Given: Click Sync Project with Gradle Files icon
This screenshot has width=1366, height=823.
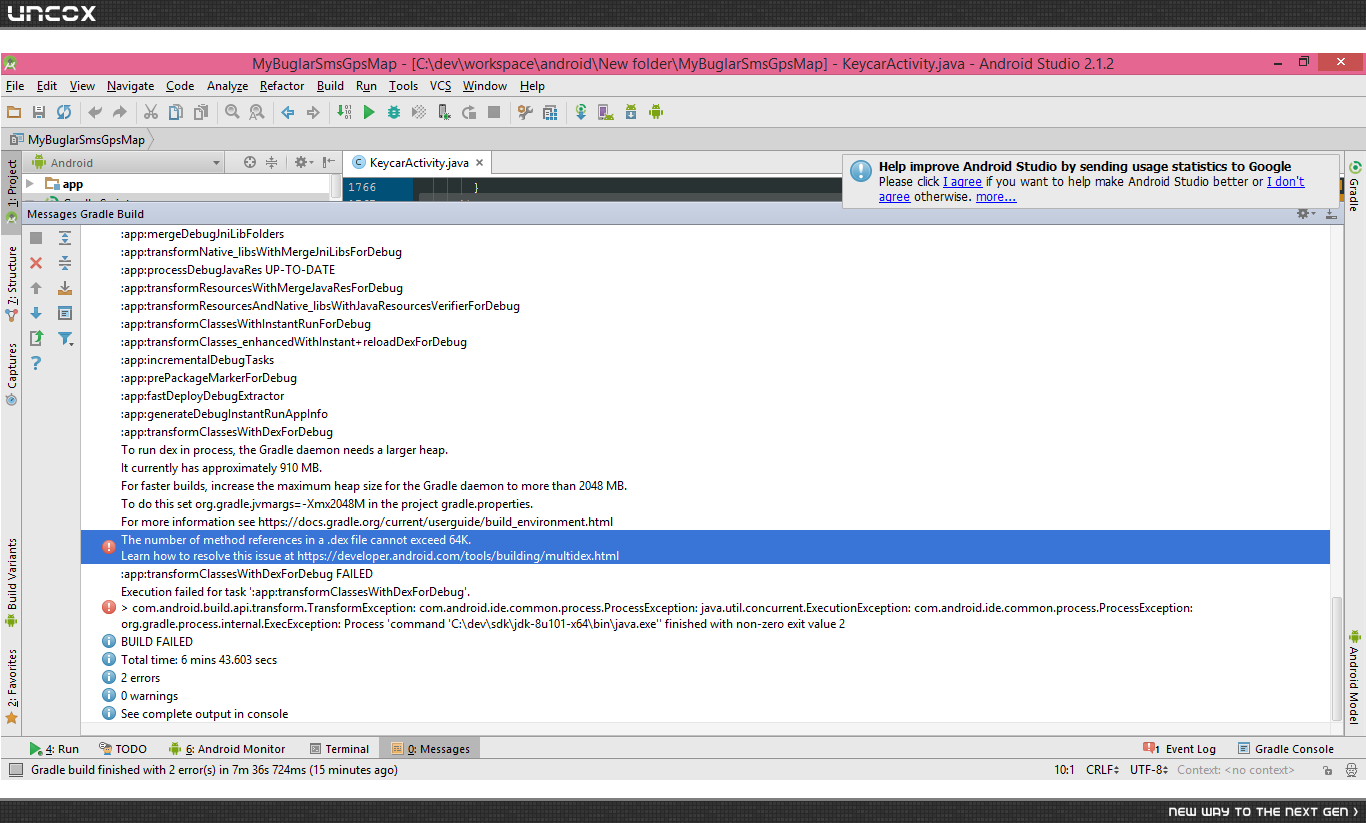Looking at the screenshot, I should pos(581,112).
